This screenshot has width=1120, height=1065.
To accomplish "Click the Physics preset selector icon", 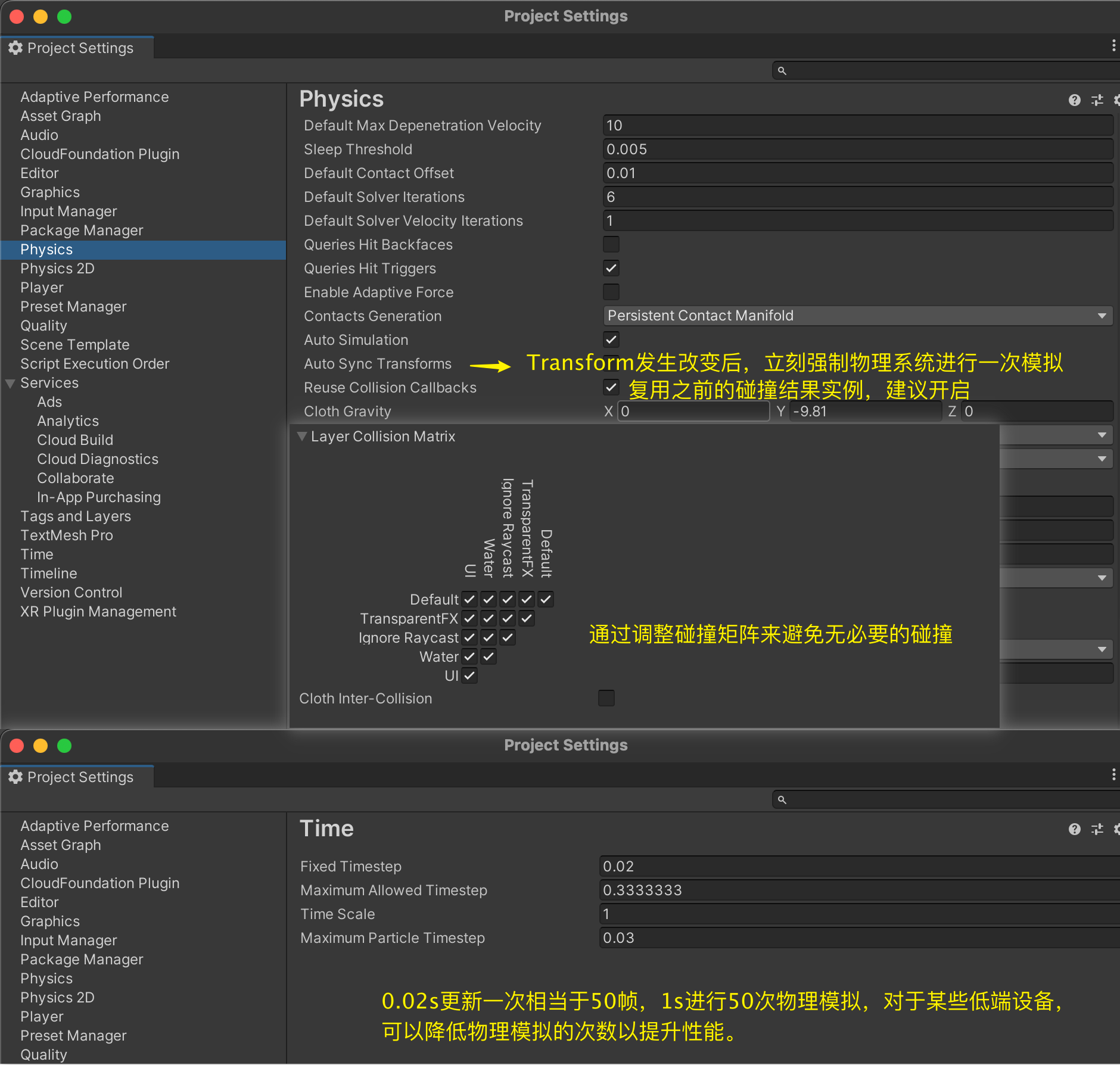I will (x=1097, y=100).
